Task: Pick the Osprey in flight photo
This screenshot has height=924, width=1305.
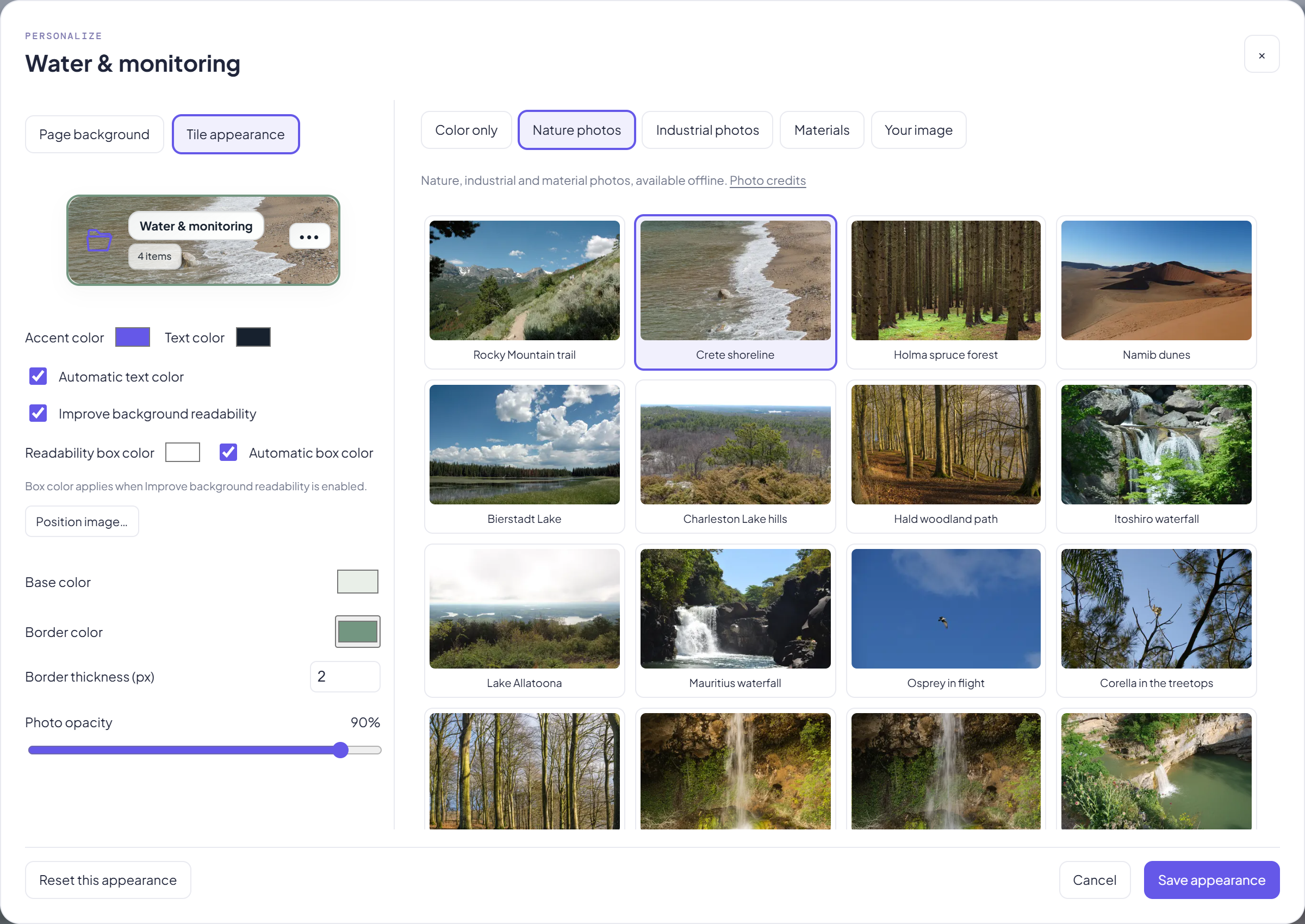Action: (x=946, y=620)
